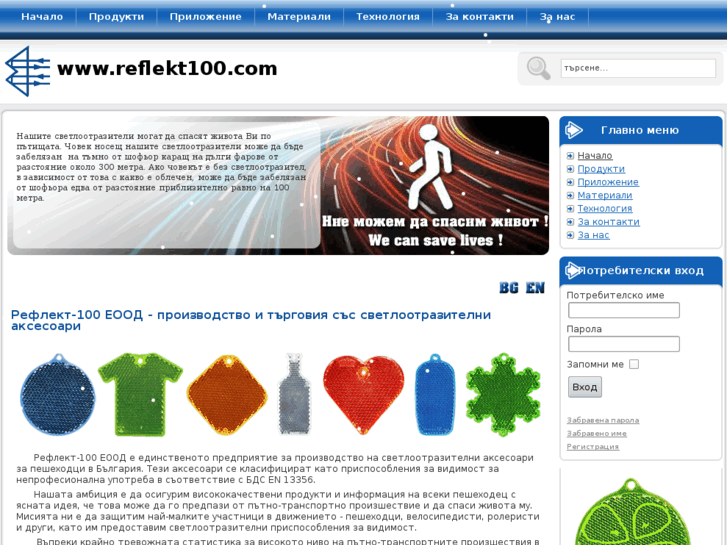Click the pedestrian banner We can save lives

tap(434, 186)
